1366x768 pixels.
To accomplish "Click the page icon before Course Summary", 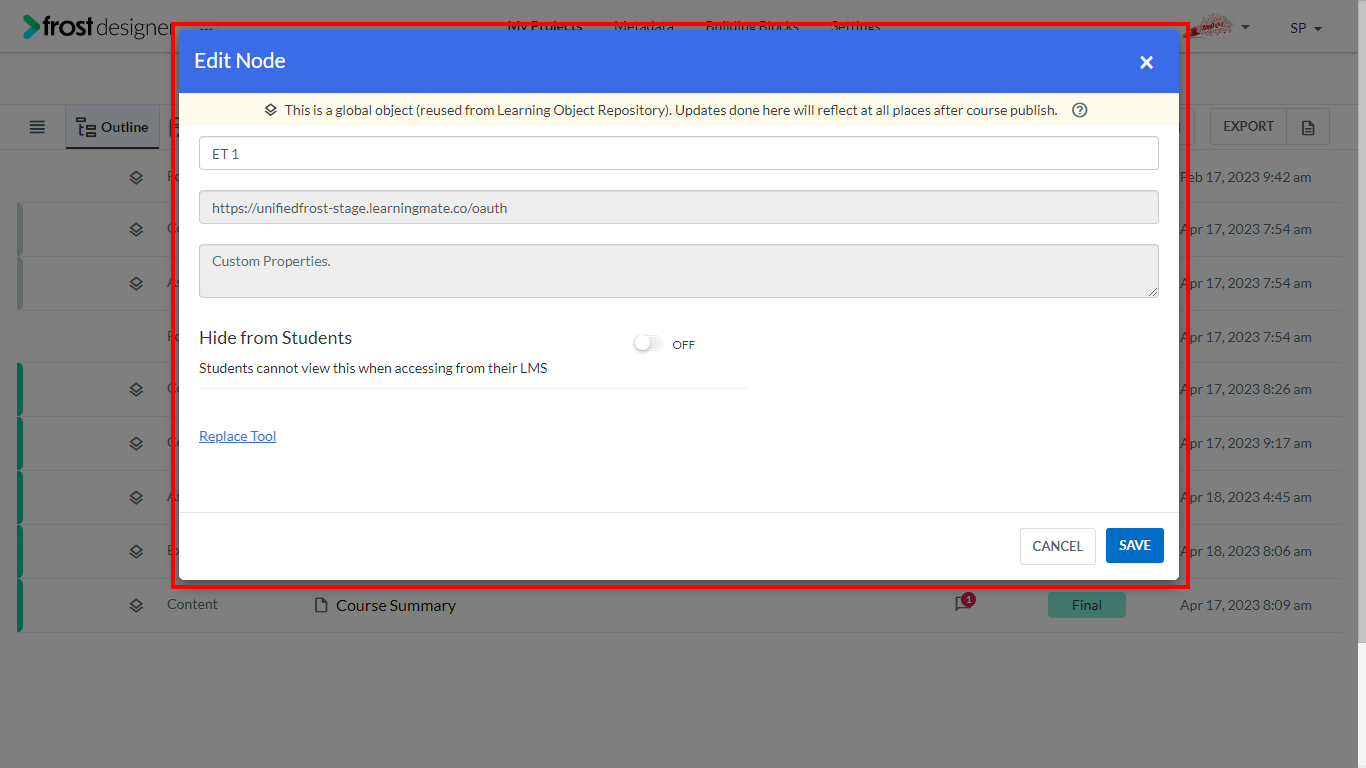I will click(321, 605).
